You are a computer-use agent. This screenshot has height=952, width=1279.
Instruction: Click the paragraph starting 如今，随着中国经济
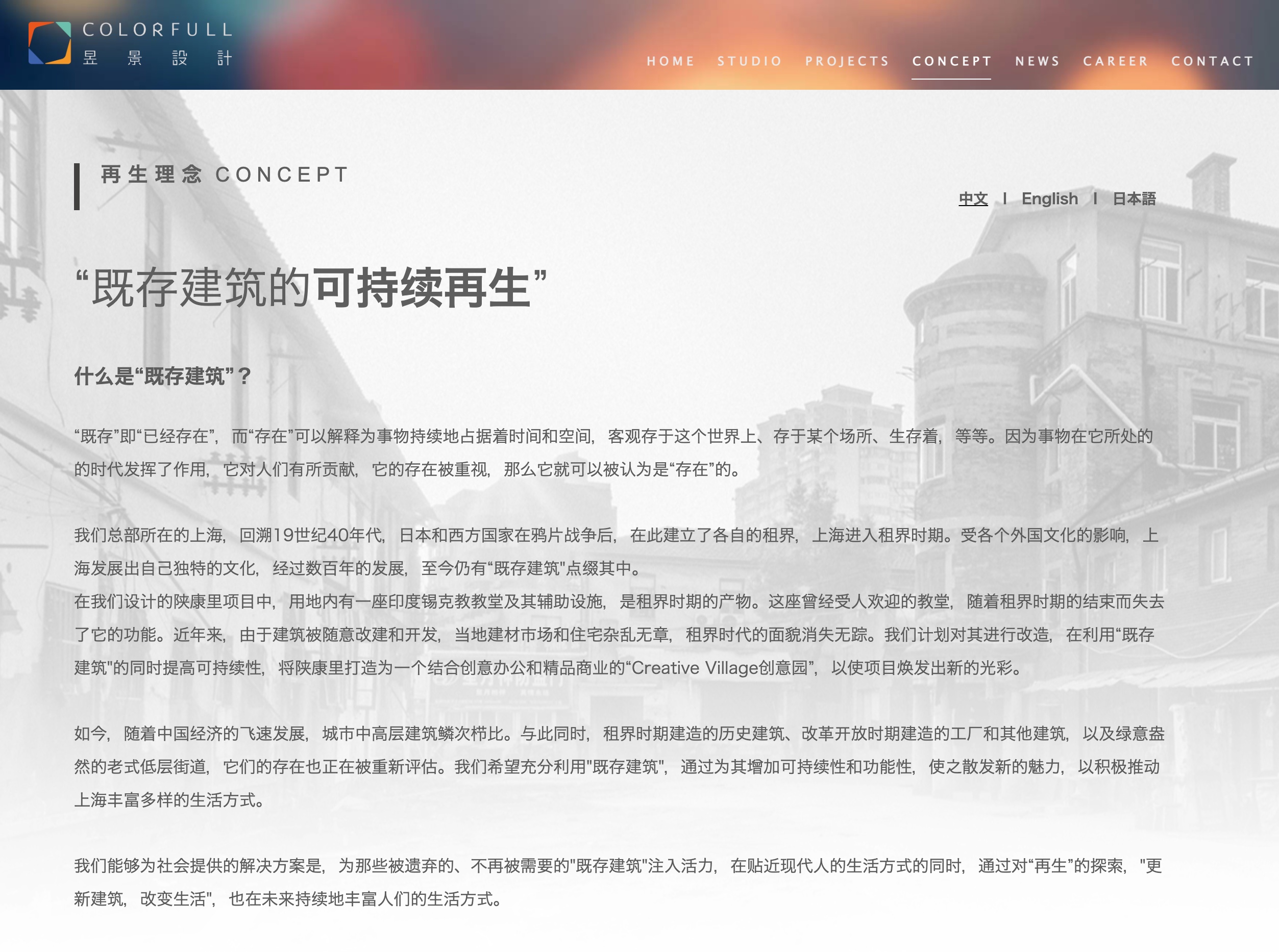[619, 766]
